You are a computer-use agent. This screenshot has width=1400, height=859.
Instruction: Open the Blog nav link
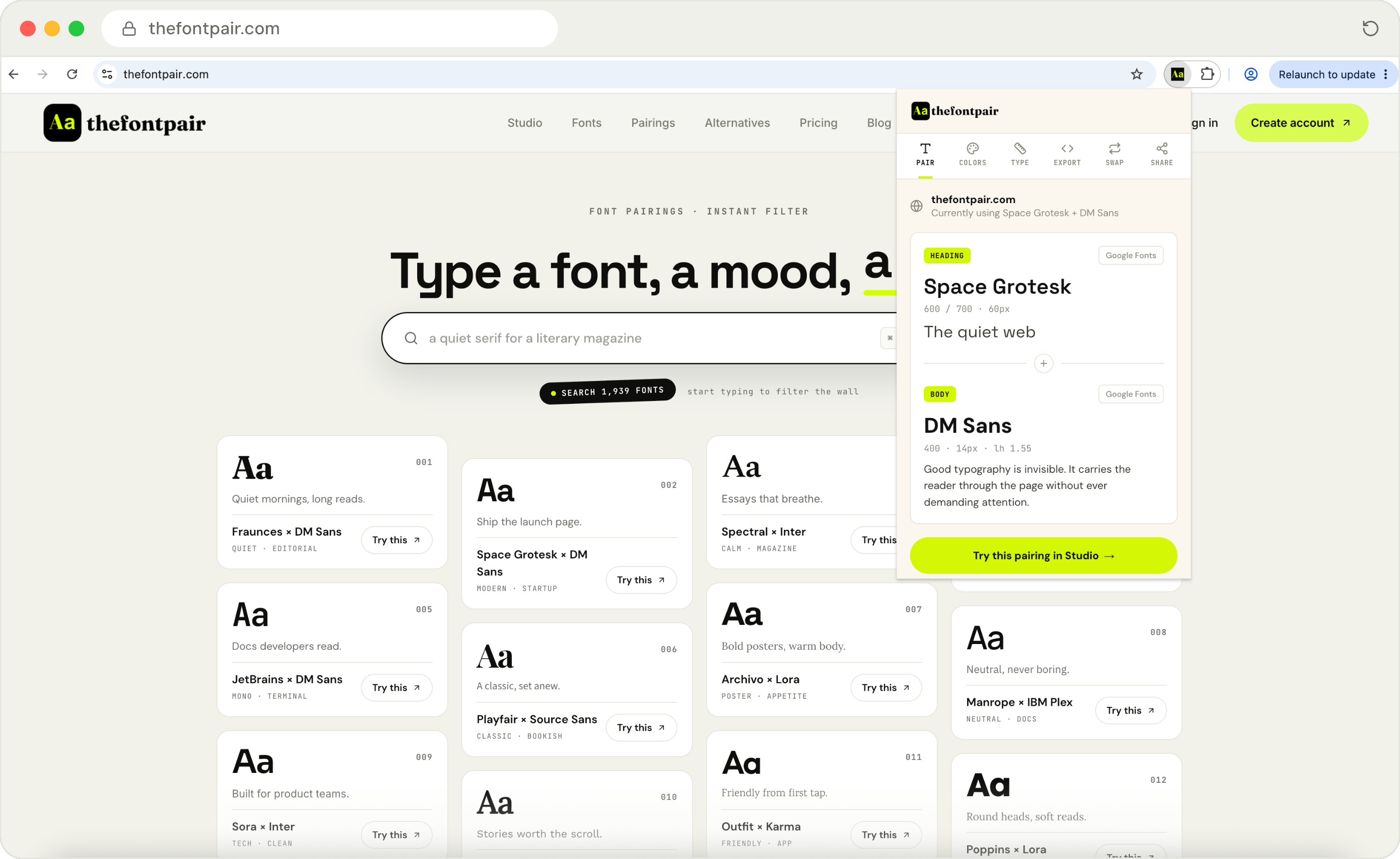point(879,123)
